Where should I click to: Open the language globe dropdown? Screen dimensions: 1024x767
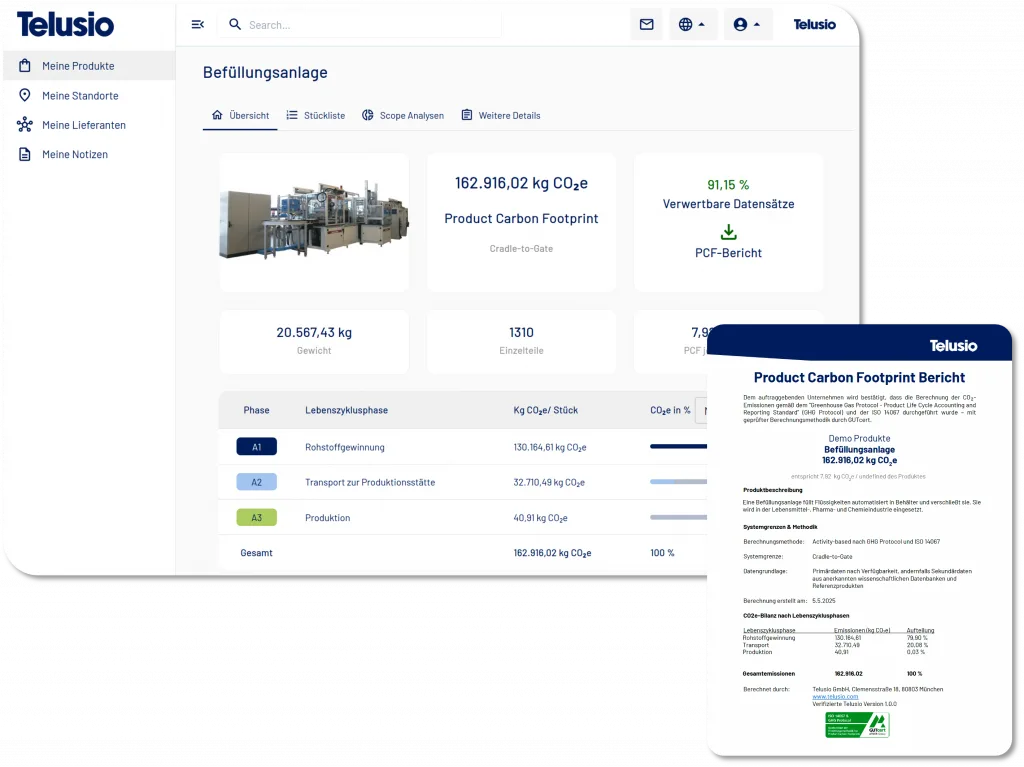692,24
